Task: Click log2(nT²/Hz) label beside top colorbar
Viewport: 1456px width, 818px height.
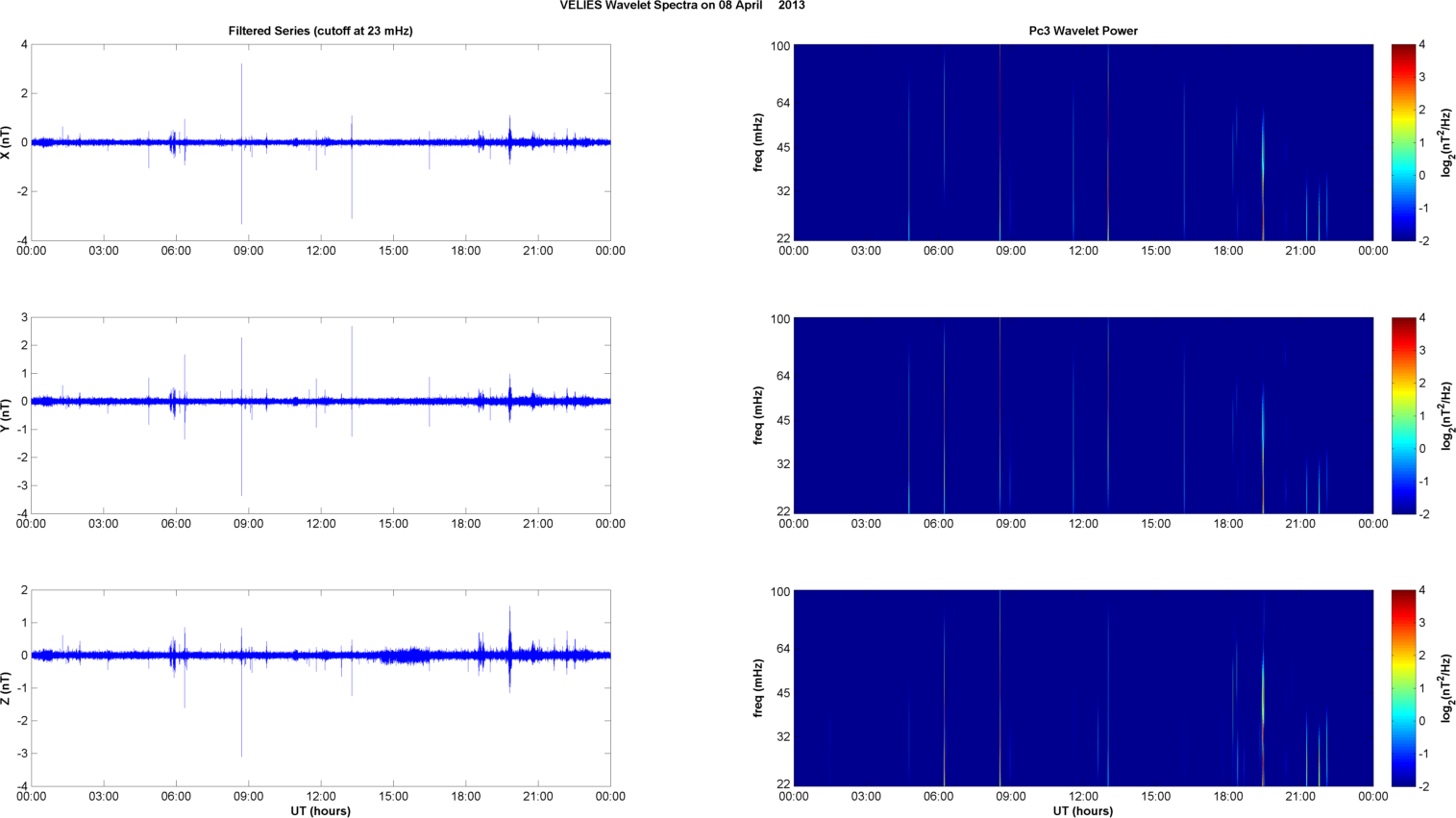Action: (x=1446, y=142)
